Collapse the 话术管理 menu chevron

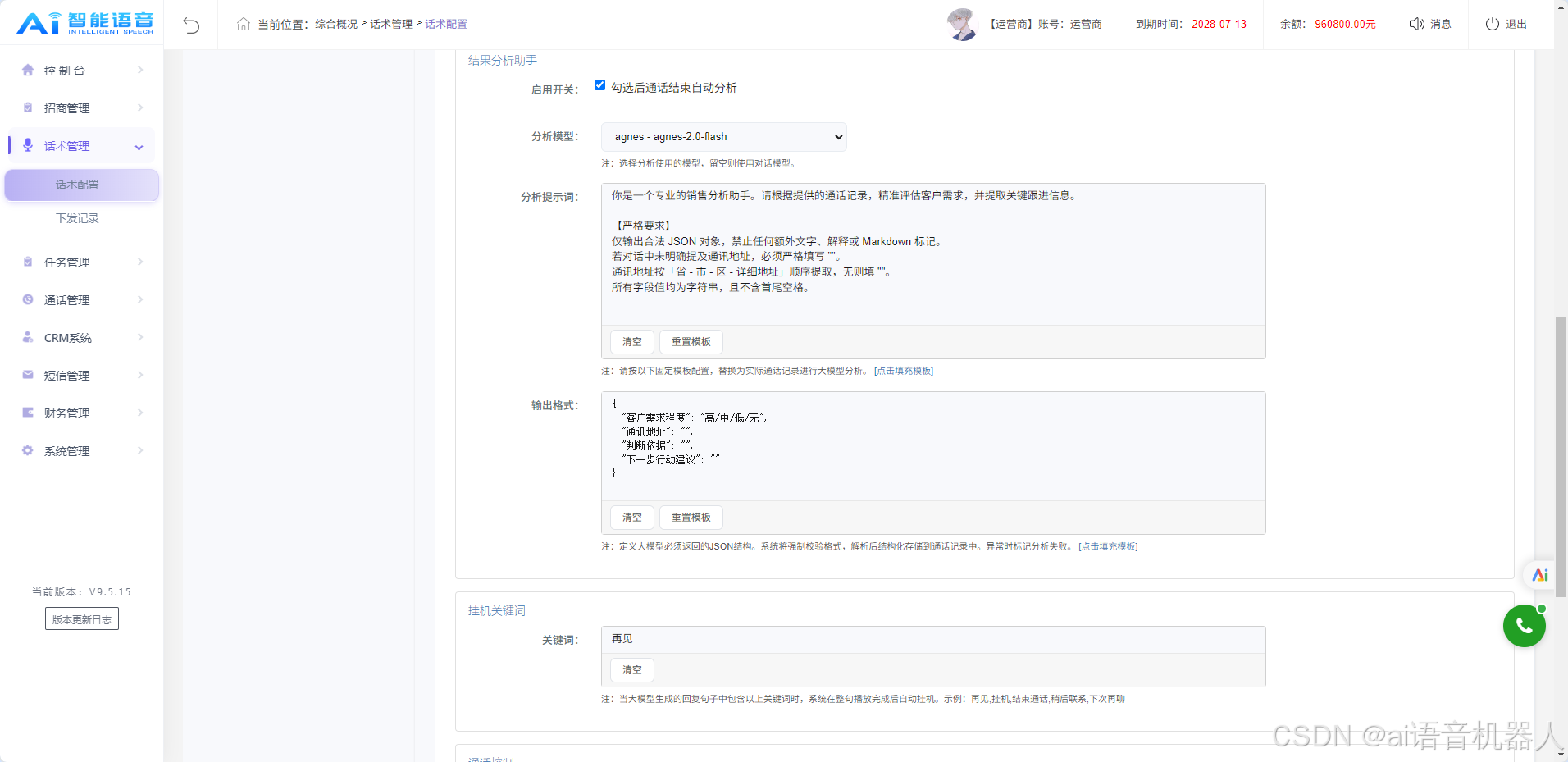point(139,147)
